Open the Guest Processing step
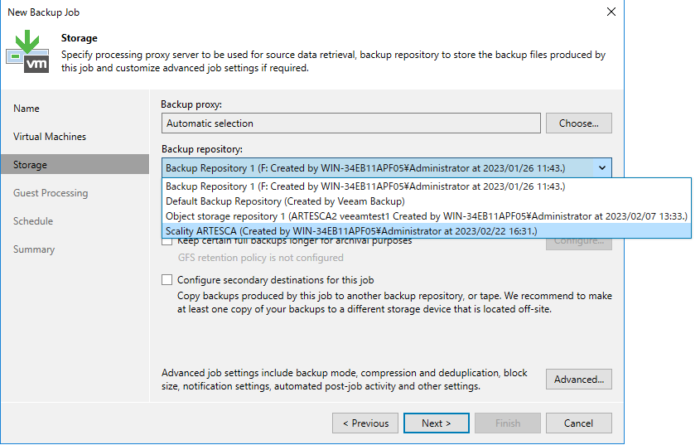Screen dimensions: 700x445 click(x=51, y=193)
